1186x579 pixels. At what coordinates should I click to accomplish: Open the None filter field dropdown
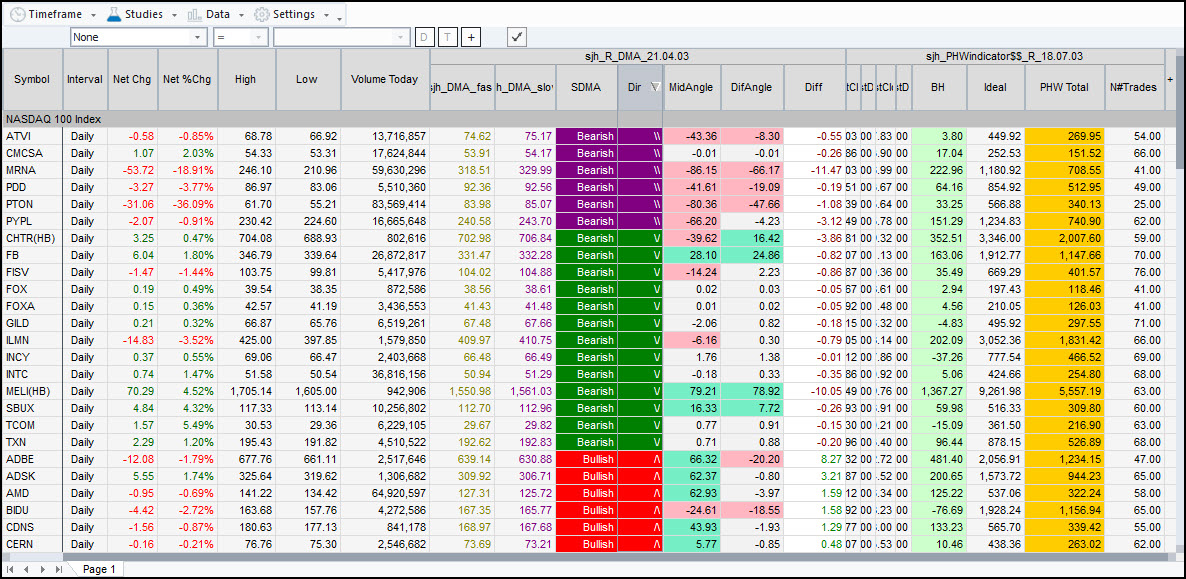197,37
